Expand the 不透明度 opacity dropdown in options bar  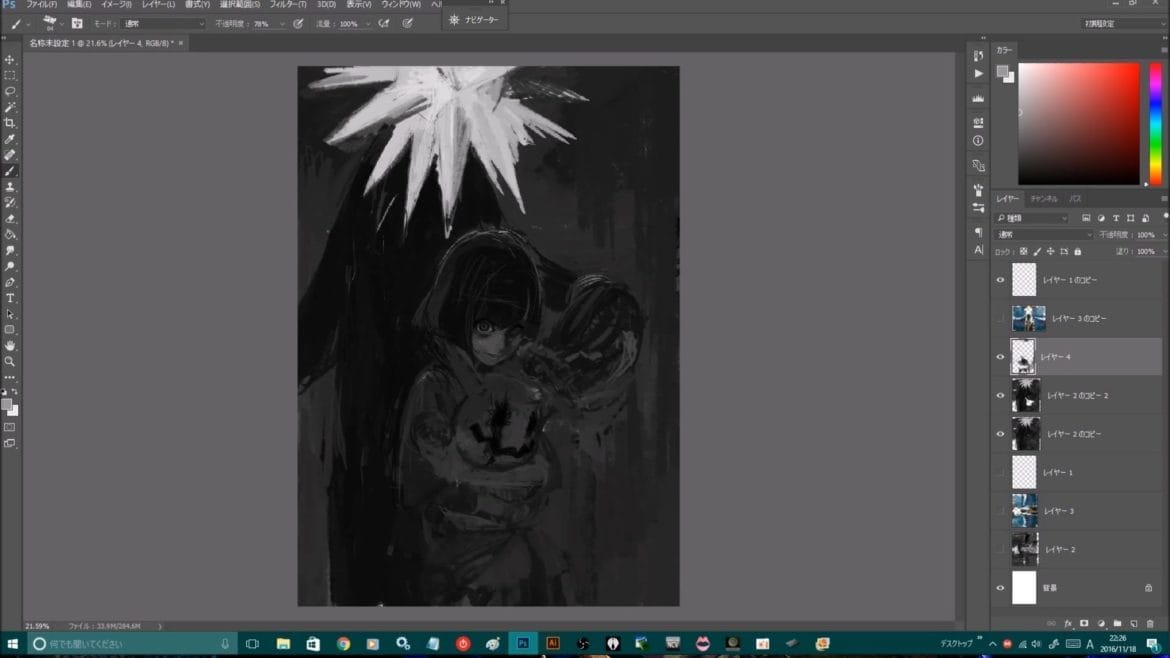(x=280, y=23)
